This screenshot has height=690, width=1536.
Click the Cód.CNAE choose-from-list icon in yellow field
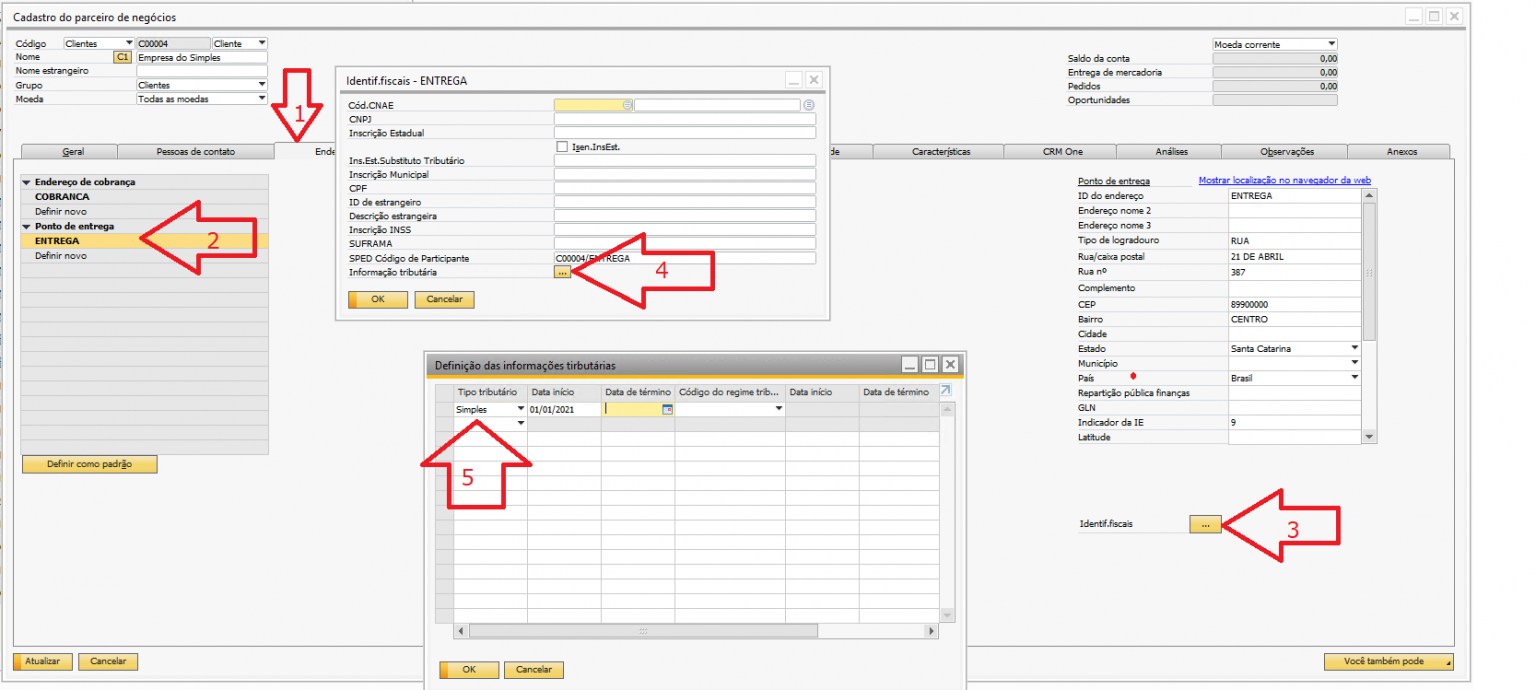[x=627, y=105]
